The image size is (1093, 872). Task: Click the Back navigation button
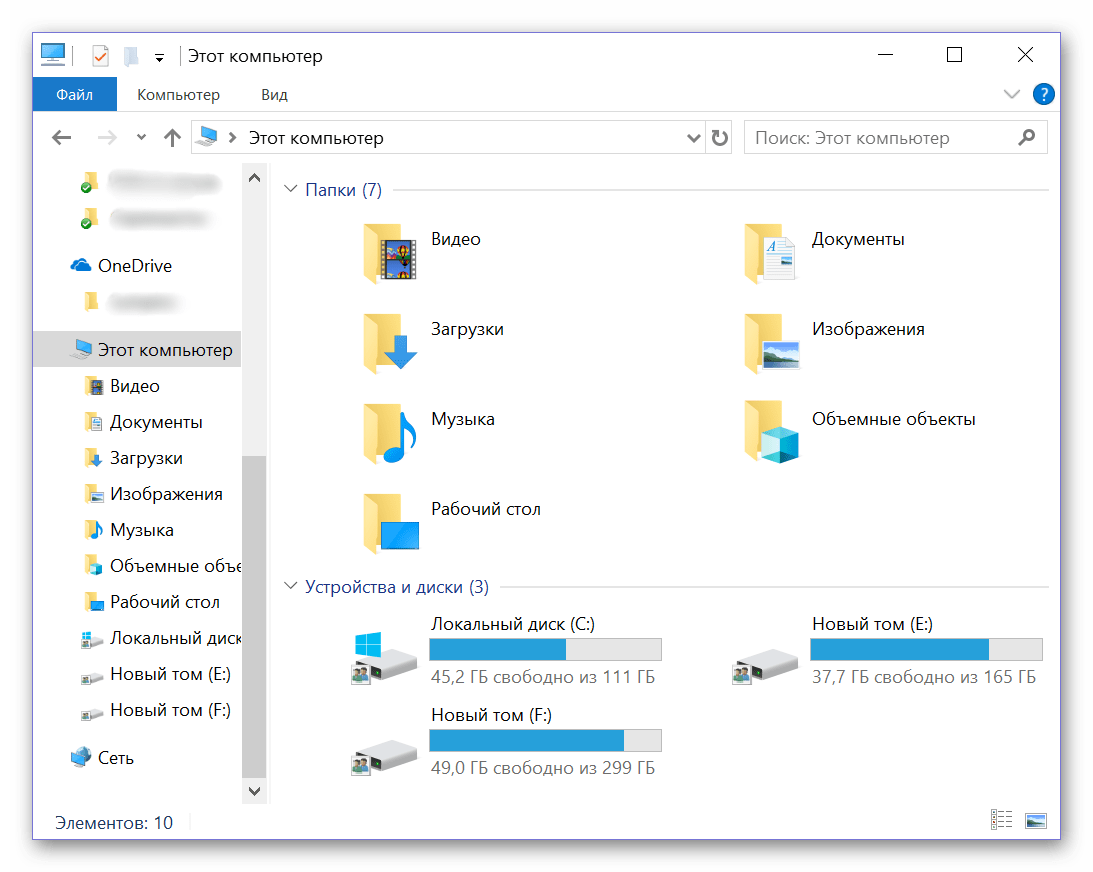pos(62,138)
